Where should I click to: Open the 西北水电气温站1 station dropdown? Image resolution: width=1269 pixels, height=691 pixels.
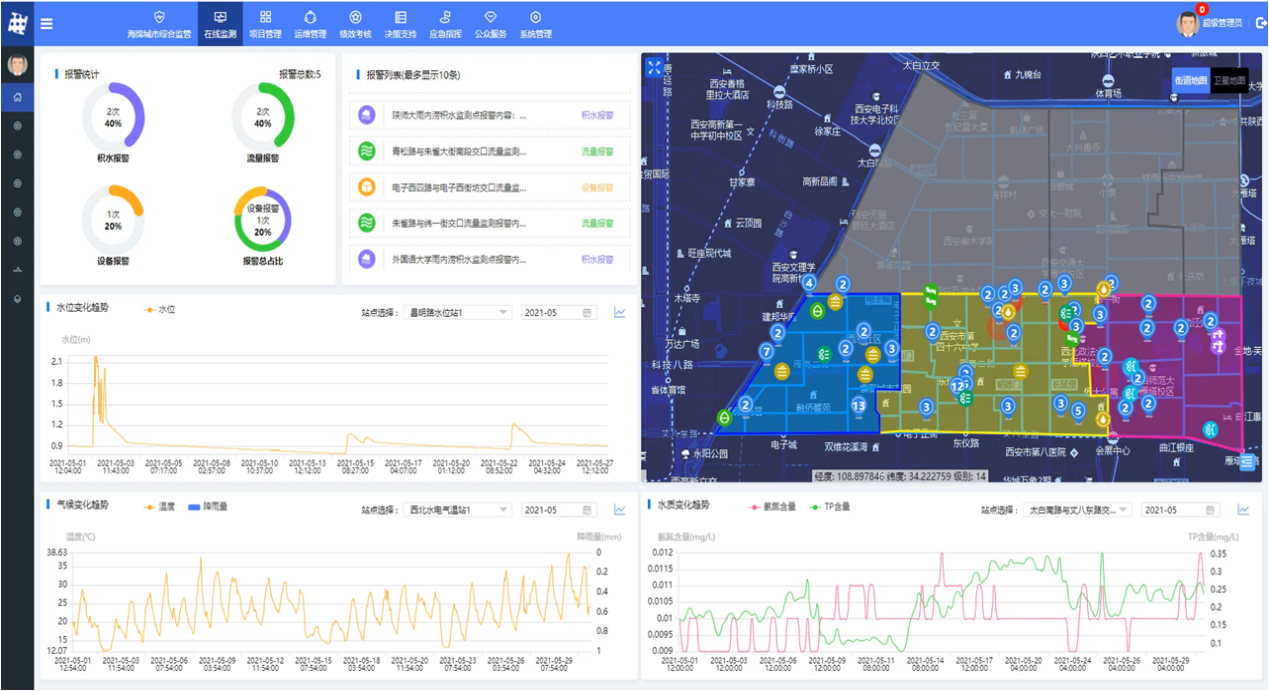click(458, 510)
